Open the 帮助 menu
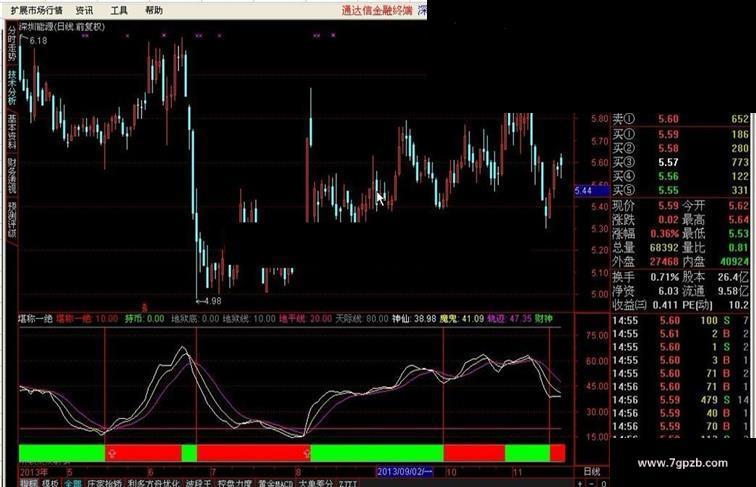The height and width of the screenshot is (487, 756). 154,10
